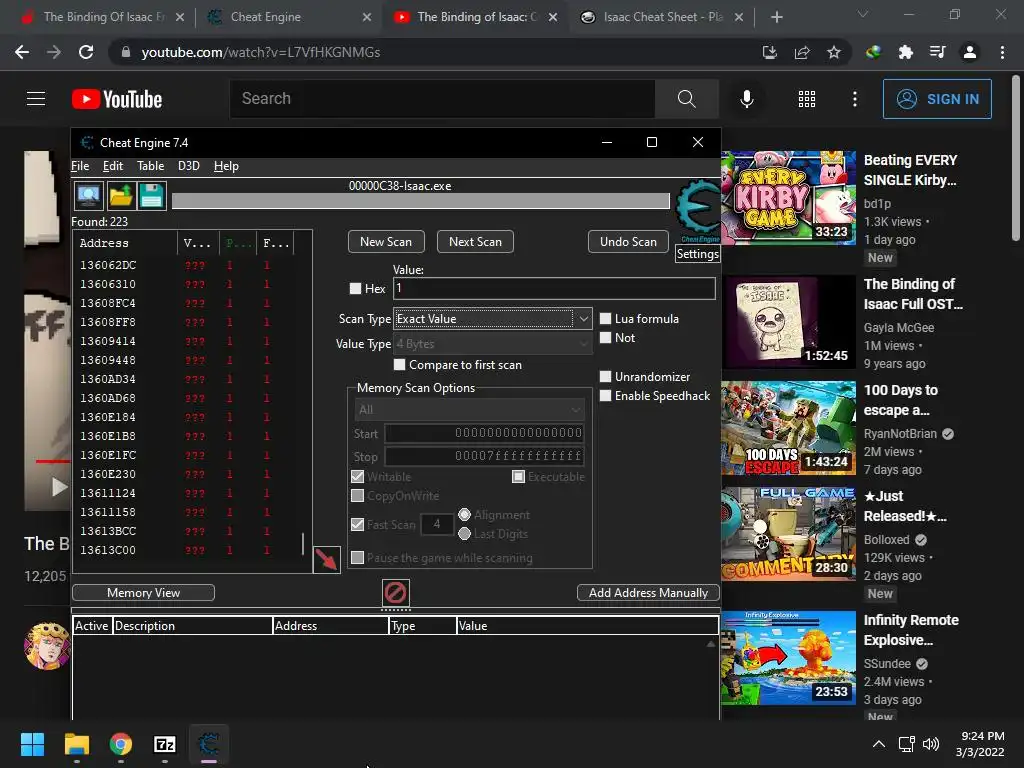Viewport: 1024px width, 768px height.
Task: Click the YouTube search magnifier button
Action: (686, 99)
